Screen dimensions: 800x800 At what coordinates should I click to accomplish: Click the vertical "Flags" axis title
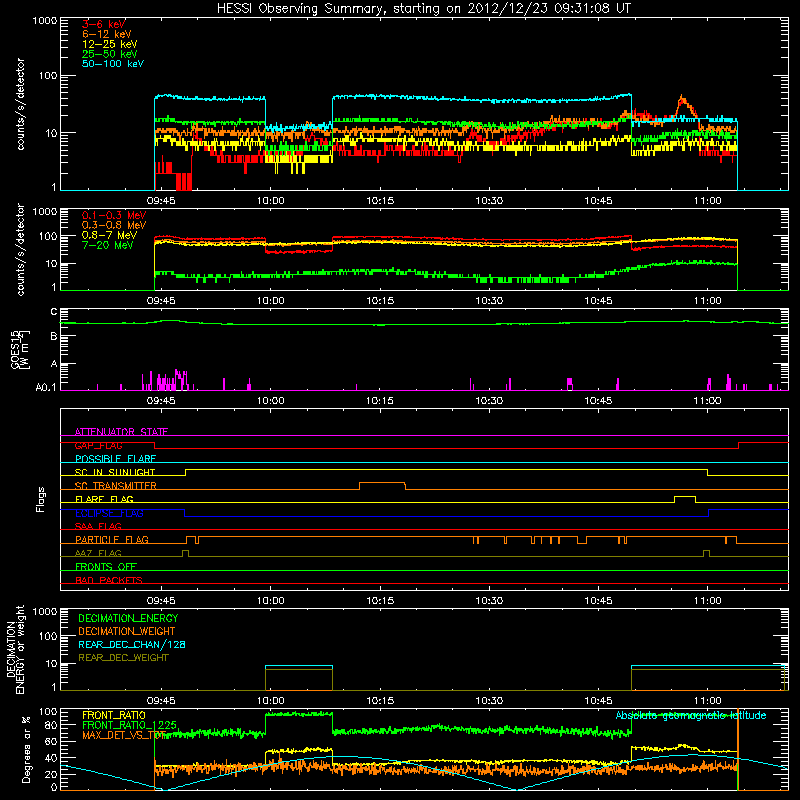(41, 499)
